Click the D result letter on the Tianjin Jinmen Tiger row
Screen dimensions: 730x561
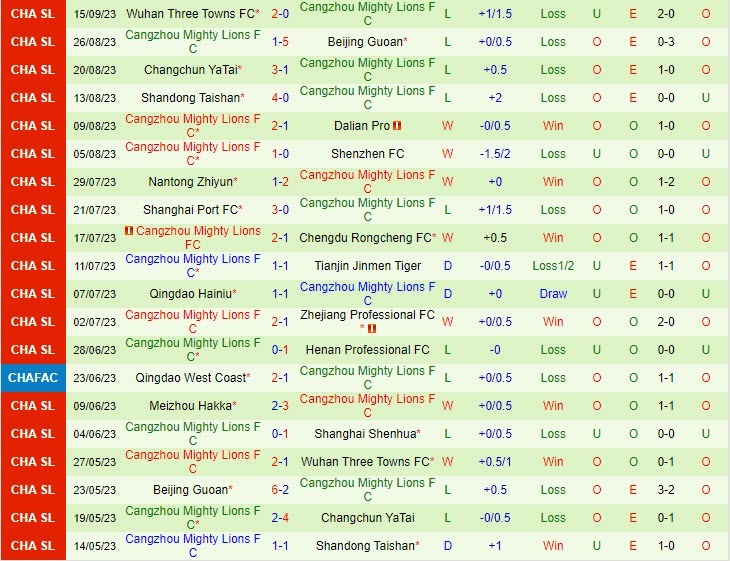coord(447,266)
